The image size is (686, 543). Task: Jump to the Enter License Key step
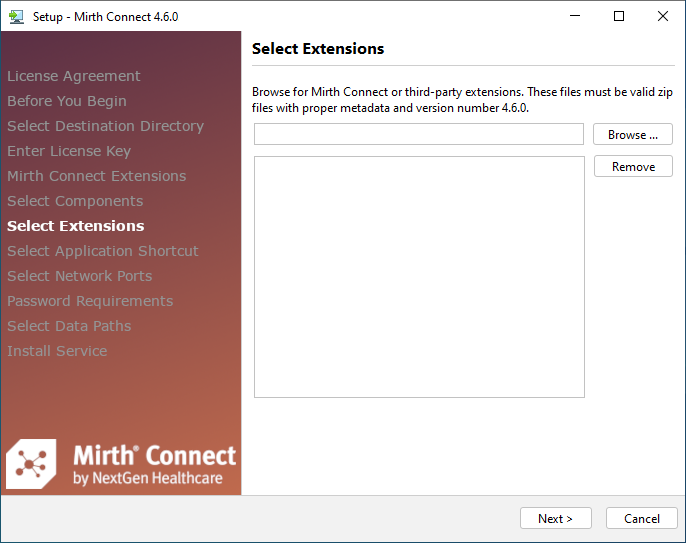click(x=69, y=151)
